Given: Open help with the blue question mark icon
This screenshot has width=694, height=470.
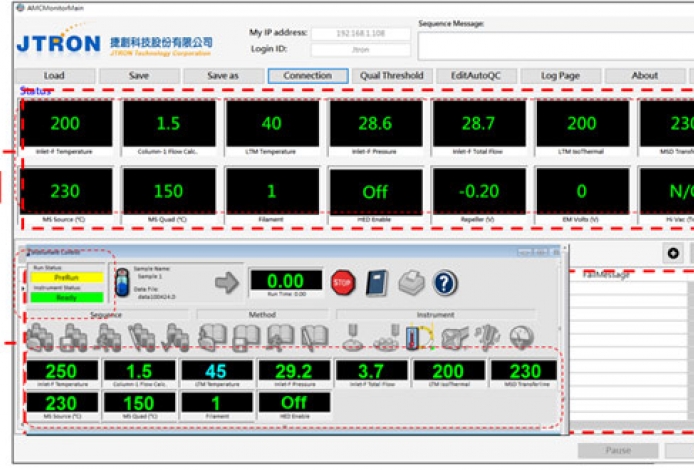Looking at the screenshot, I should click(445, 283).
